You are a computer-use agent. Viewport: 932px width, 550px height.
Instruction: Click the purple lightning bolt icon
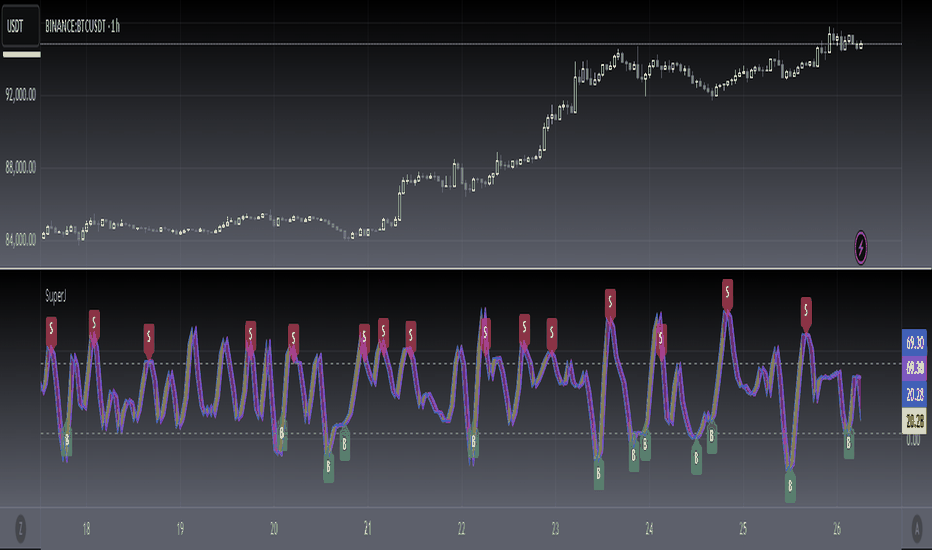tap(861, 247)
